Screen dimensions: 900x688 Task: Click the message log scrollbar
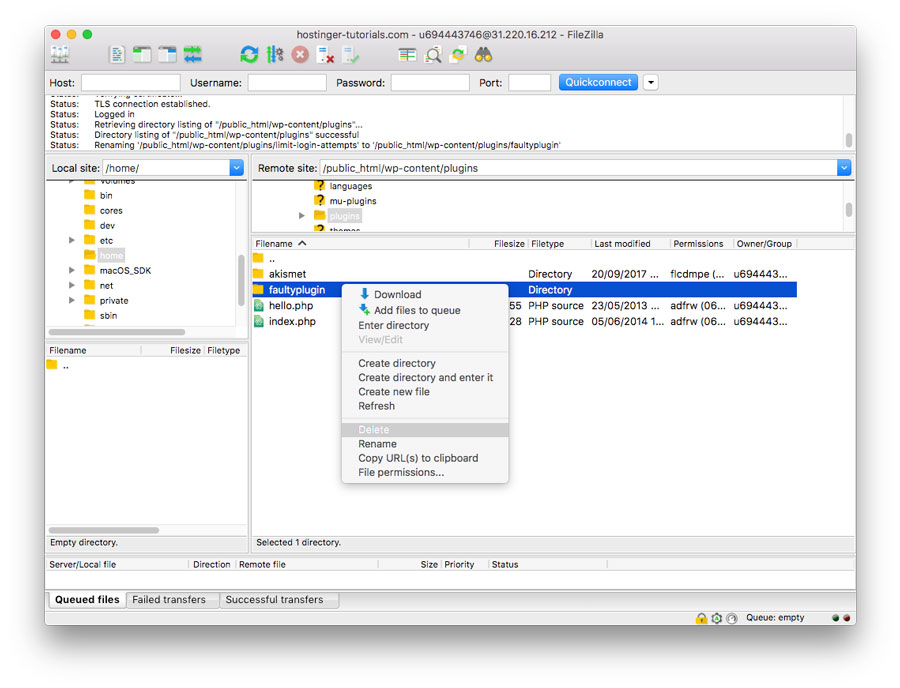pyautogui.click(x=848, y=140)
